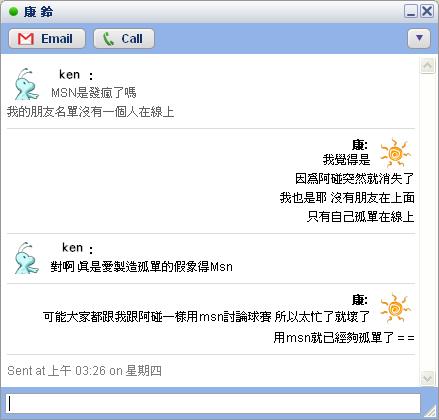The height and width of the screenshot is (420, 439).
Task: Click the message 'MSN是發瘋了嗎'
Action: pyautogui.click(x=94, y=93)
